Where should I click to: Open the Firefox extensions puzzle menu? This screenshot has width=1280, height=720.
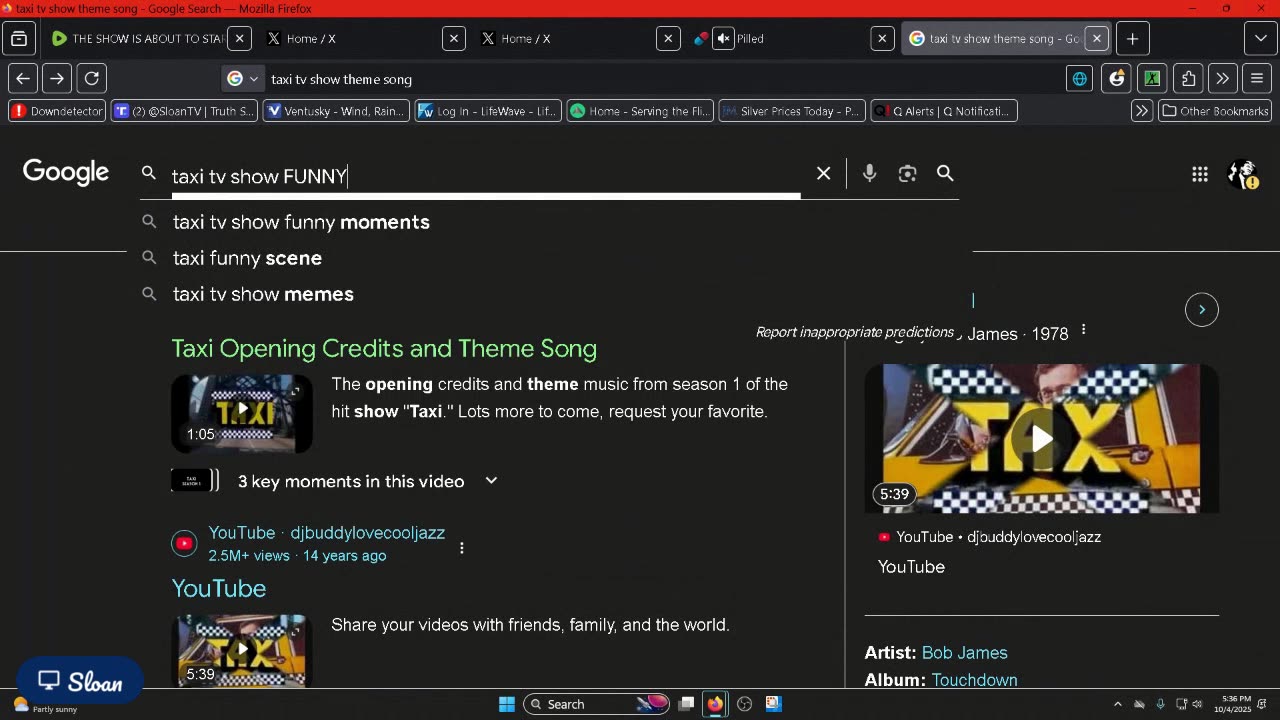pos(1188,78)
